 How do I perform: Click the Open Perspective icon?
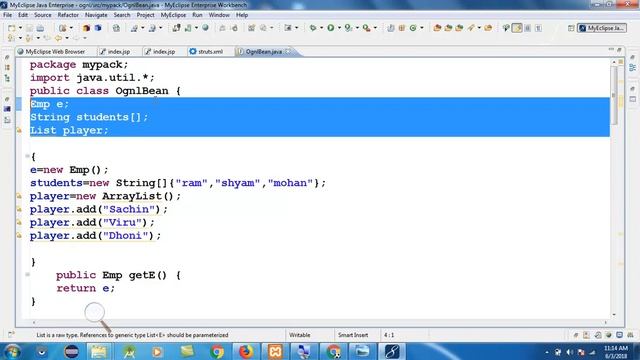(571, 28)
